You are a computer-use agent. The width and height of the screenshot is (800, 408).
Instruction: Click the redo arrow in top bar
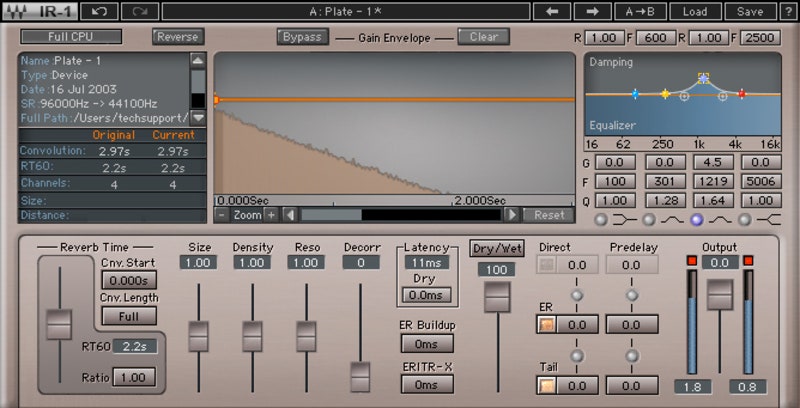[139, 11]
